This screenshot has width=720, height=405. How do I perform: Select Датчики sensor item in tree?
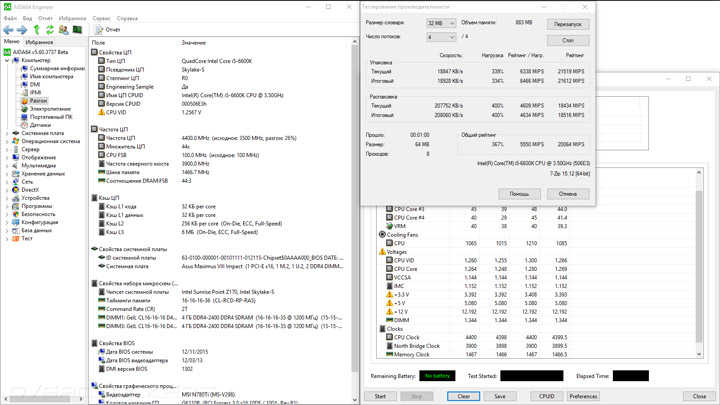(40, 125)
